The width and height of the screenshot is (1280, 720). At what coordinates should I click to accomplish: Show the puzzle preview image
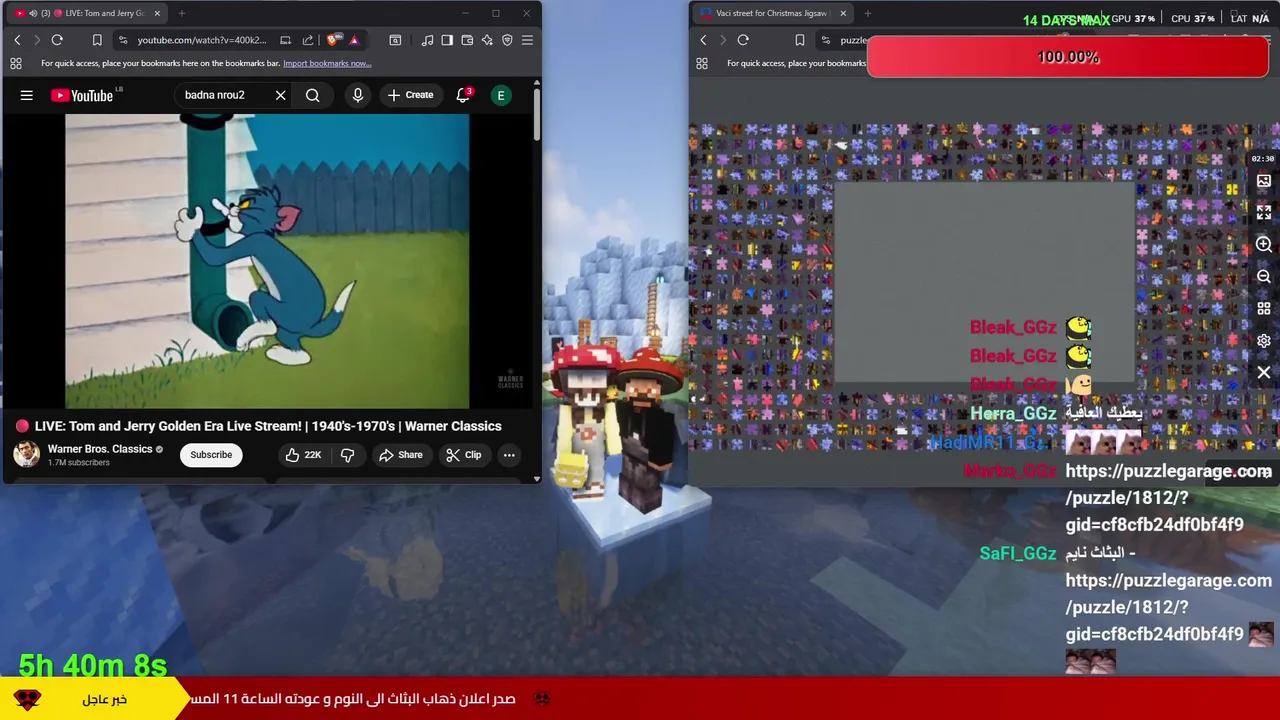1264,181
